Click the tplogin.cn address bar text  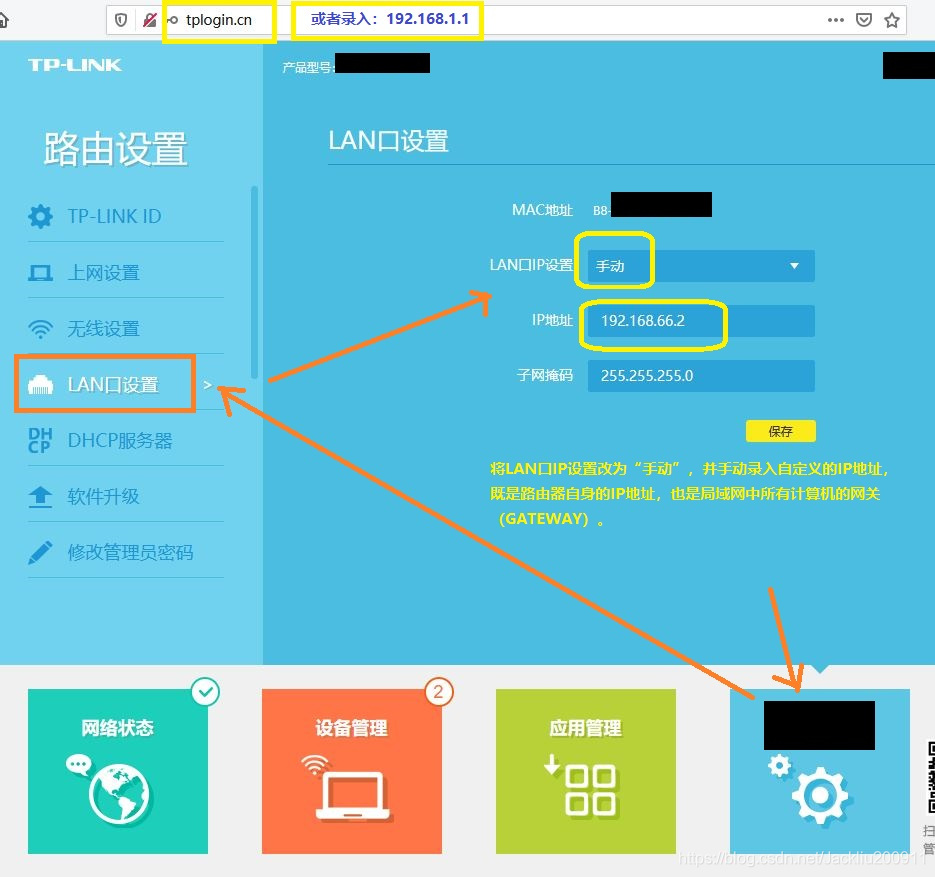point(219,20)
